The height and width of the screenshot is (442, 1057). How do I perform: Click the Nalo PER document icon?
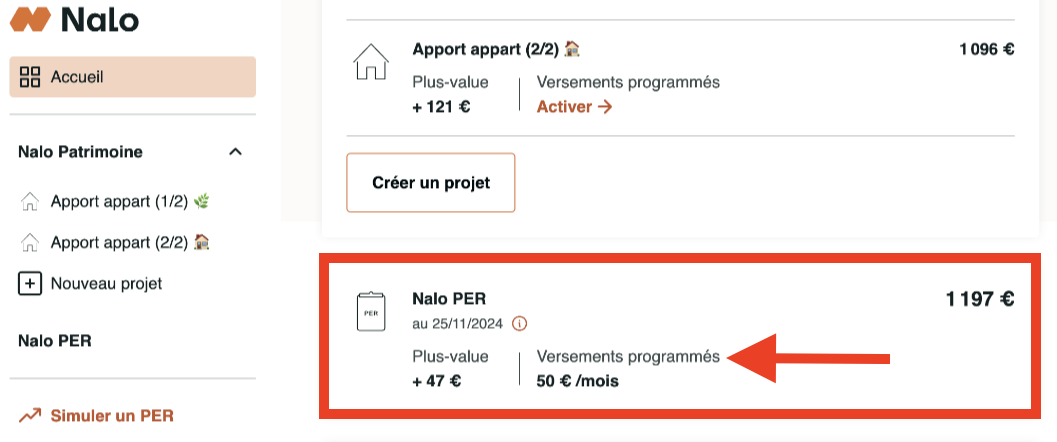pos(371,312)
